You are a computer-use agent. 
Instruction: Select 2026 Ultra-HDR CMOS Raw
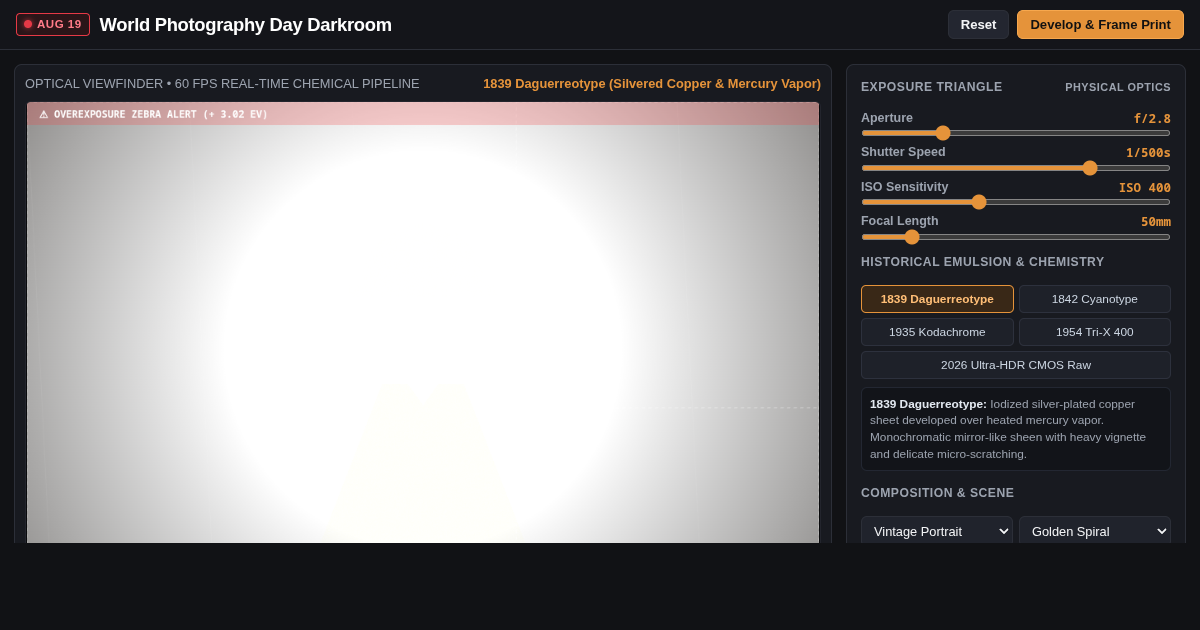[x=1016, y=365]
